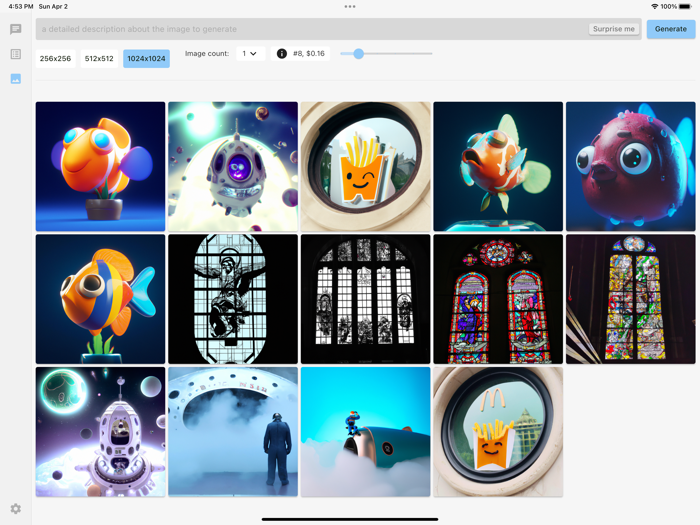The image size is (700, 525).
Task: Click the Surprise me button
Action: [613, 29]
